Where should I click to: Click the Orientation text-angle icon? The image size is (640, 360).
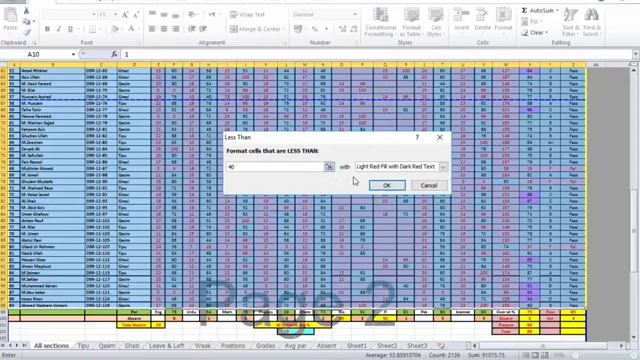192,15
